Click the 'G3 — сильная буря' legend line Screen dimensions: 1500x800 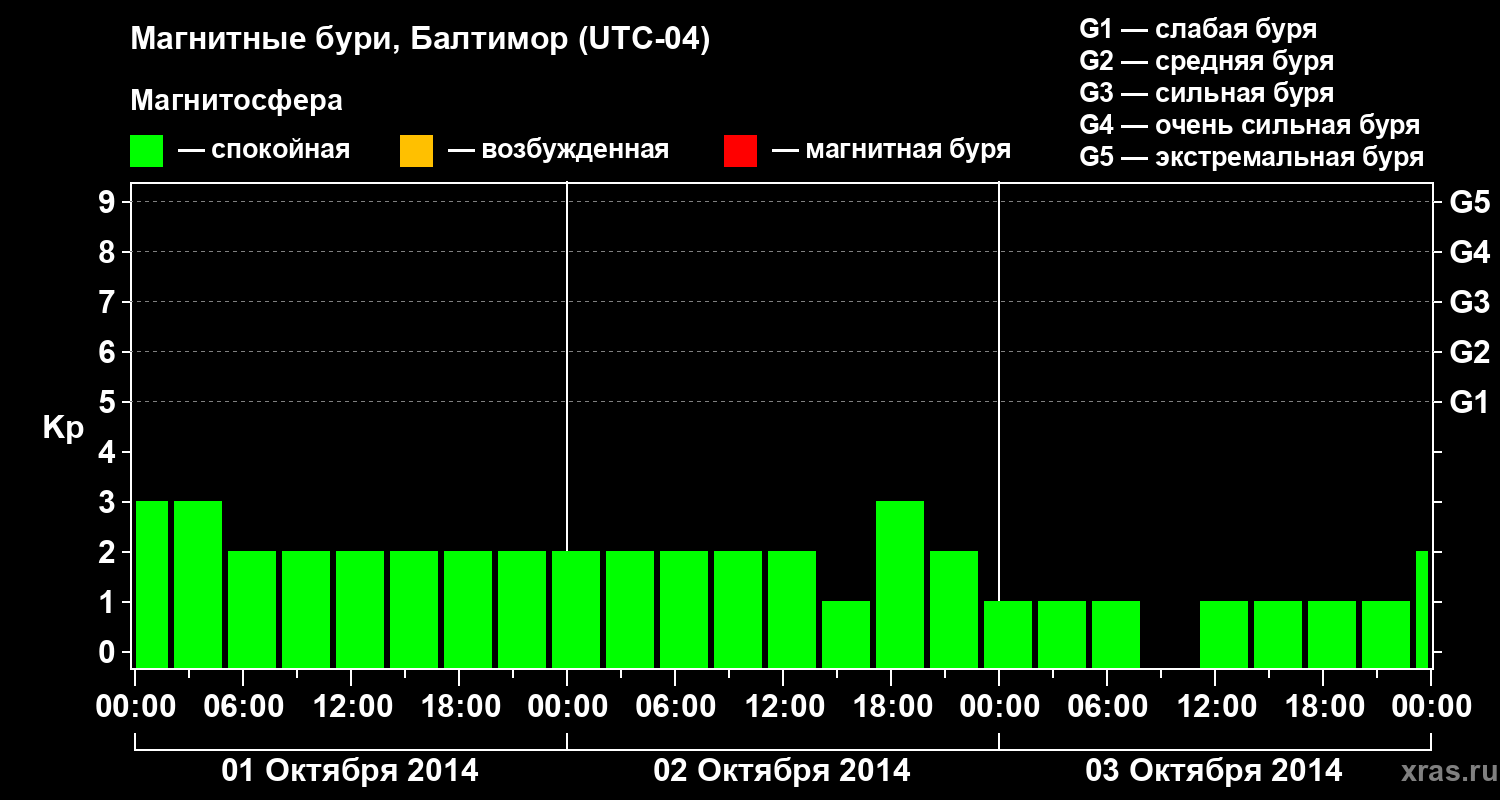[1207, 93]
